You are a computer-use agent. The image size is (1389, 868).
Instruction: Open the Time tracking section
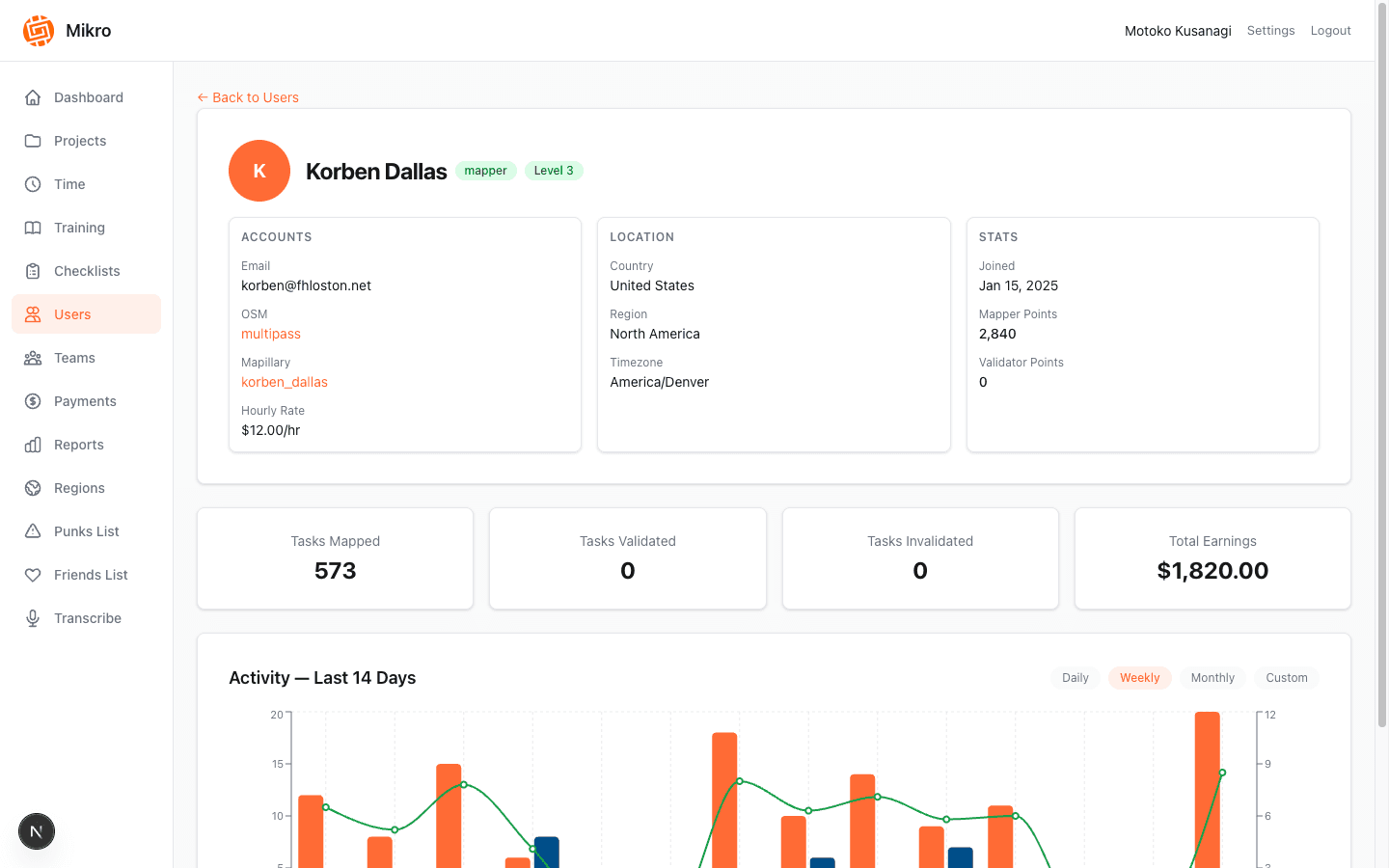[68, 183]
